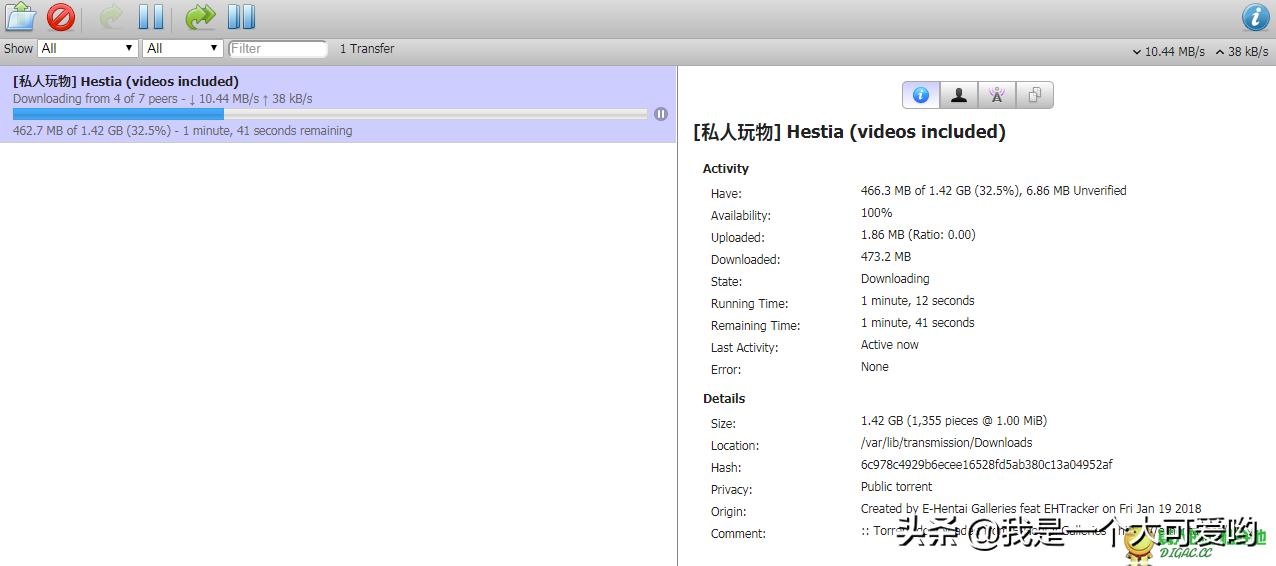Screen dimensions: 1276x566
Task: Pause all torrents
Action: pos(241,17)
